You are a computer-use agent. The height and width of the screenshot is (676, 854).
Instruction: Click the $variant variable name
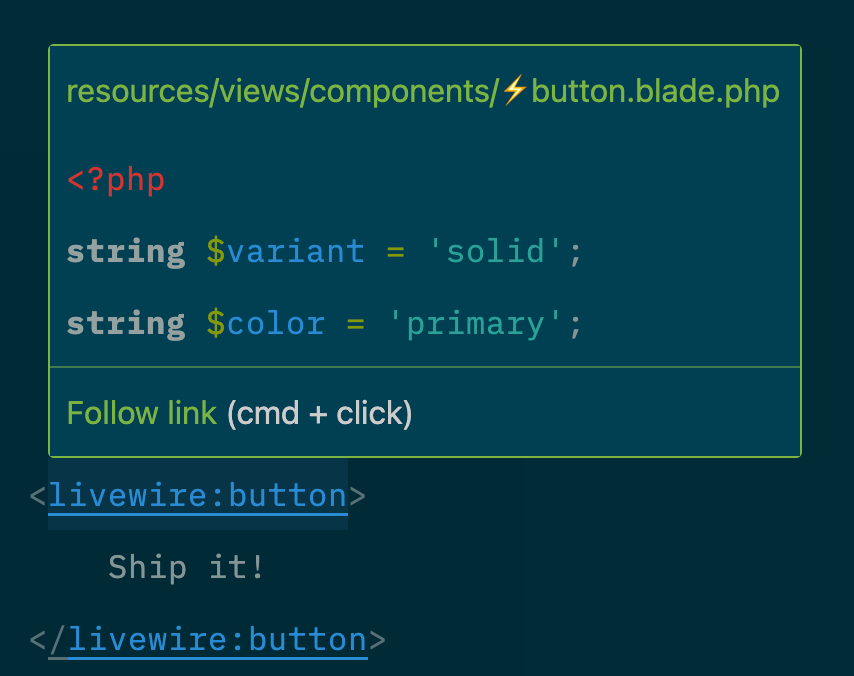pos(285,250)
